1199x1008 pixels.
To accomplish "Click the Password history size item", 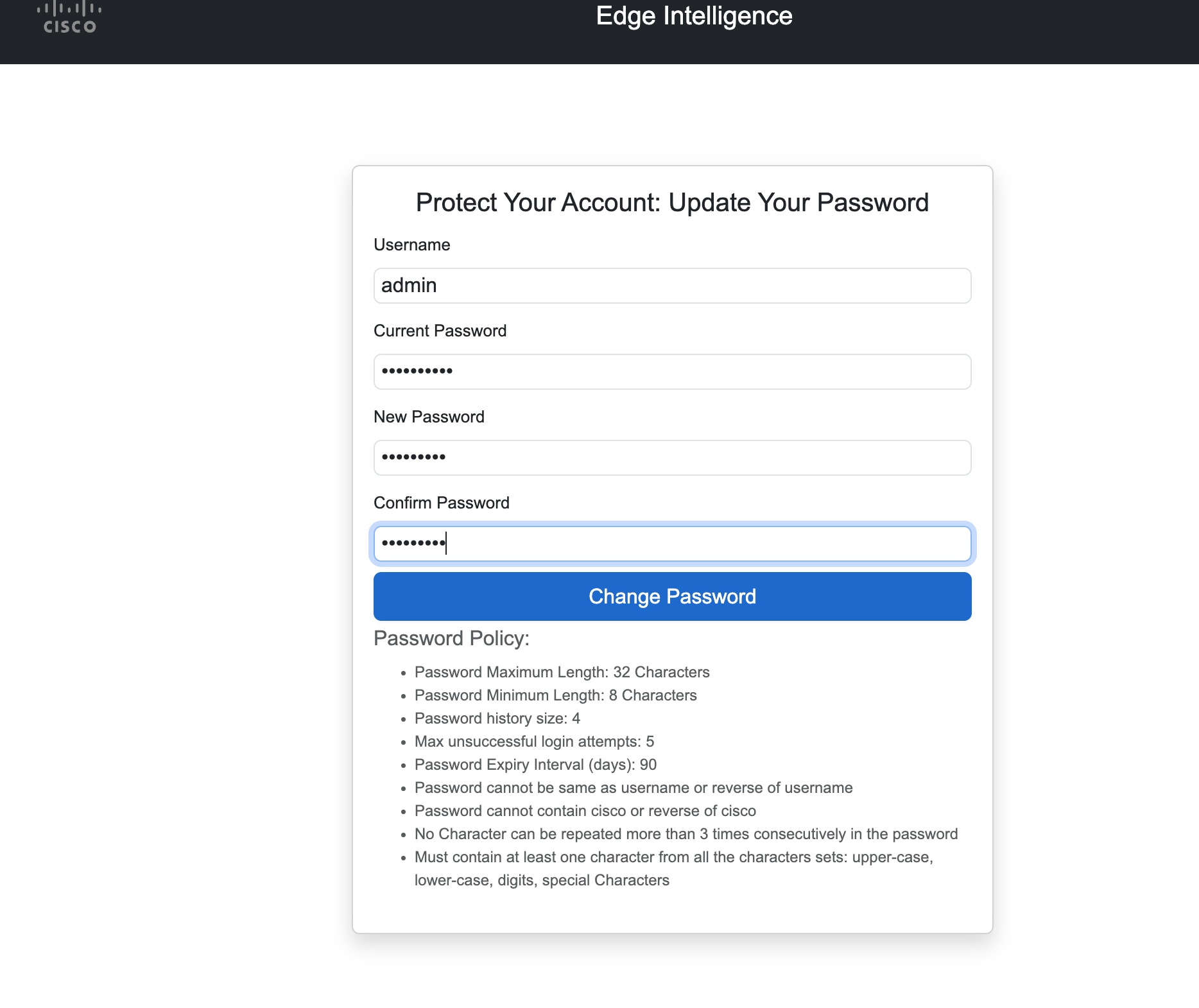I will click(x=497, y=718).
